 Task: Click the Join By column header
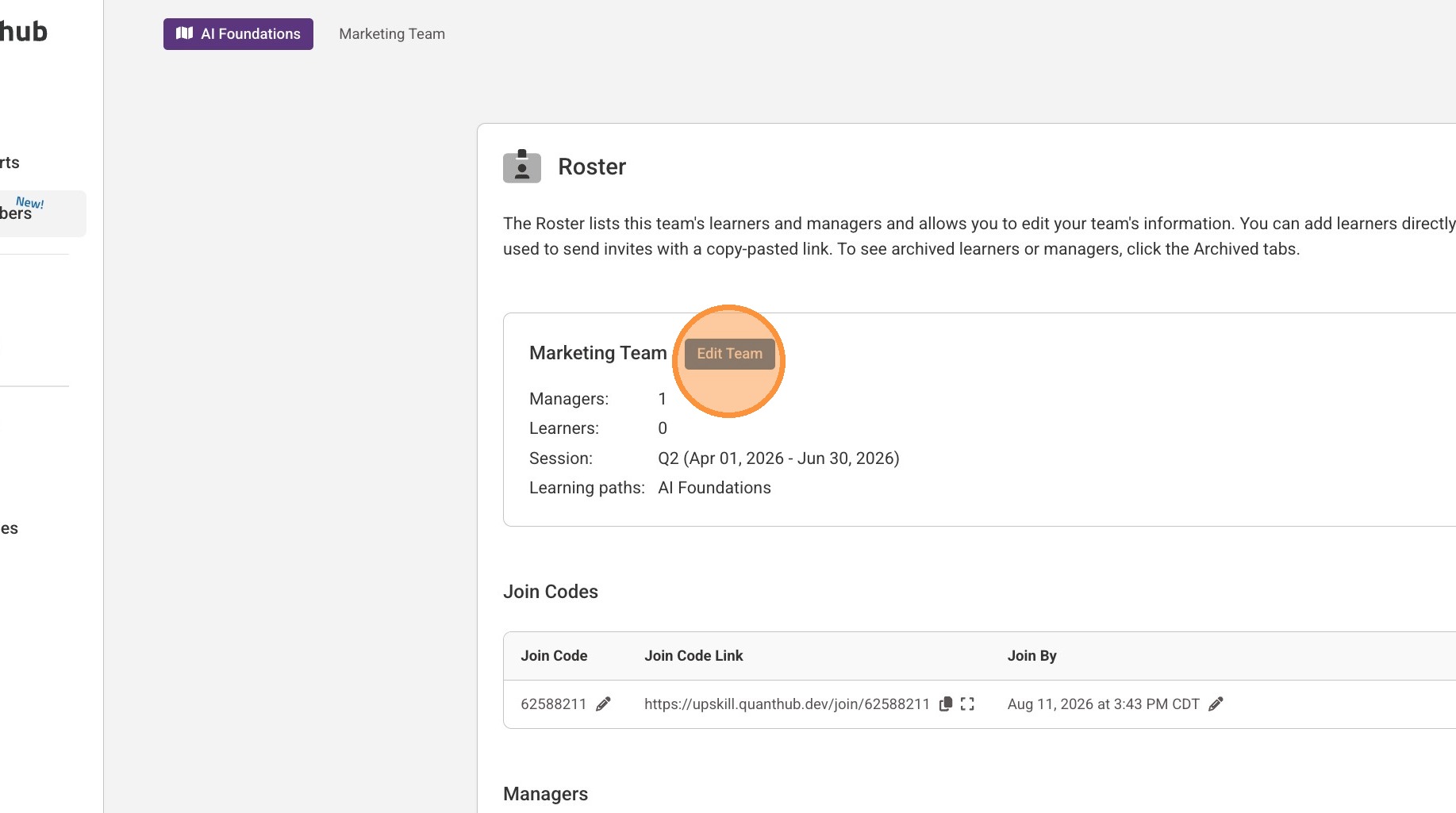tap(1031, 656)
